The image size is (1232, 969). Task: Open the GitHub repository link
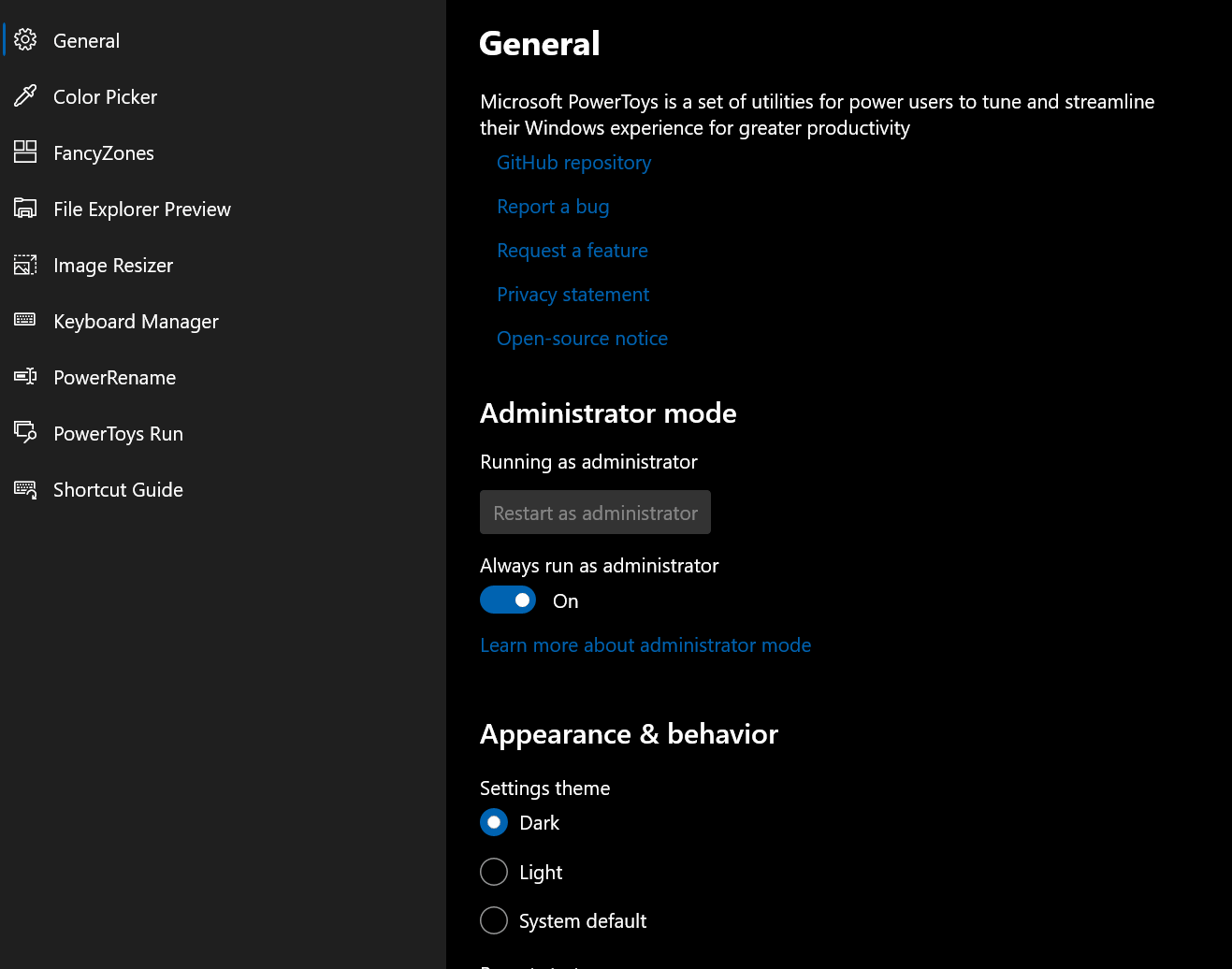click(x=573, y=163)
